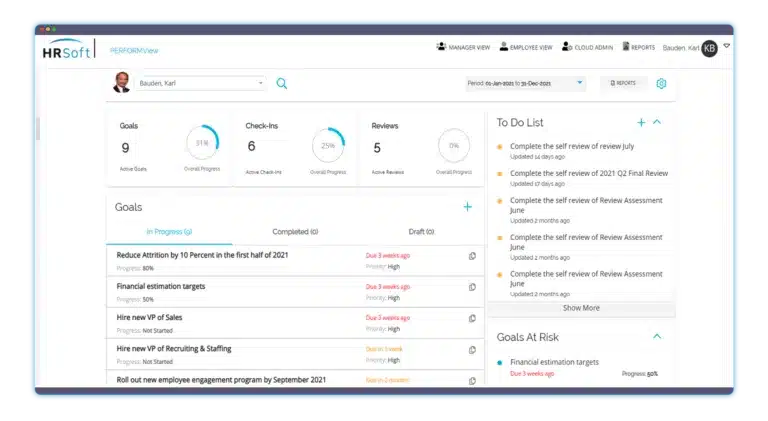768x421 pixels.
Task: Open to-do Complete self review of review July
Action: coord(572,146)
